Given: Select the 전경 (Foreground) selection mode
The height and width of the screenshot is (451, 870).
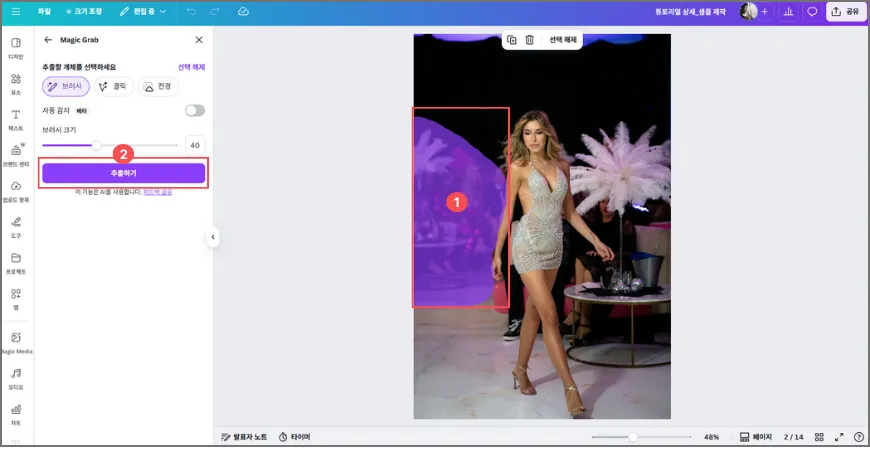Looking at the screenshot, I should (158, 87).
